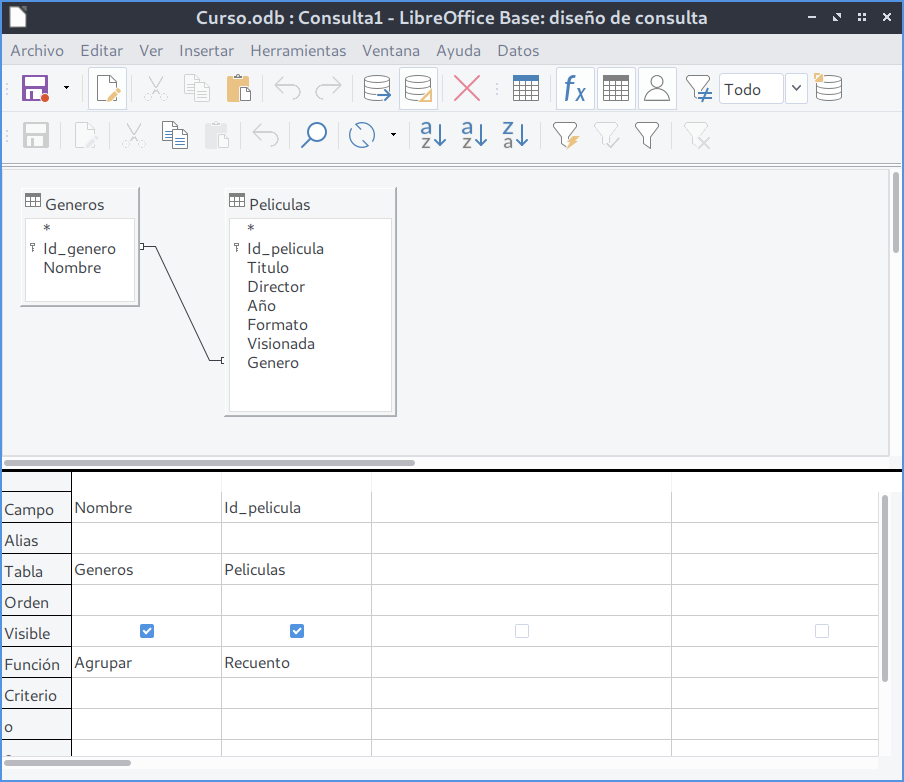This screenshot has height=782, width=904.
Task: Click the Cut scissors in the top toolbar
Action: pyautogui.click(x=155, y=88)
